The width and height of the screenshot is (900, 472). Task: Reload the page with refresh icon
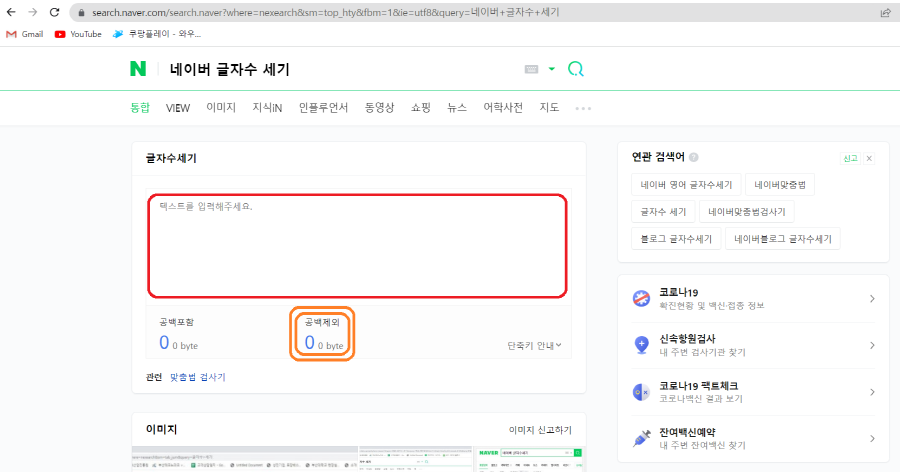(55, 12)
